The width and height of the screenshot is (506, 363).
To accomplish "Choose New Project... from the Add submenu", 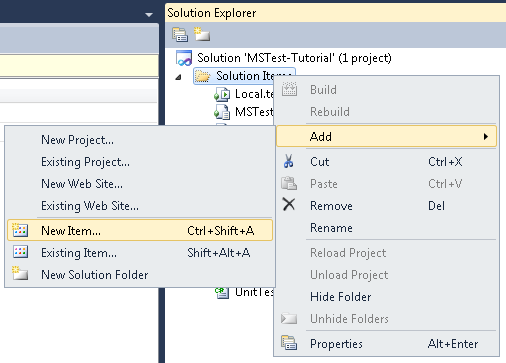I will tap(140, 140).
